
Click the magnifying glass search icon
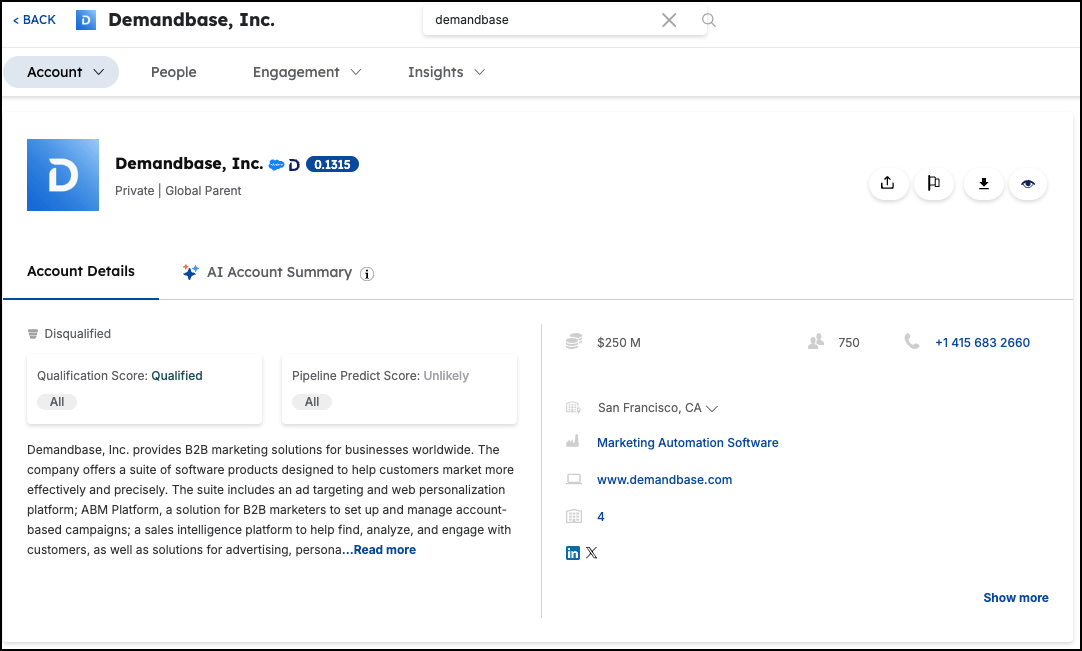709,20
